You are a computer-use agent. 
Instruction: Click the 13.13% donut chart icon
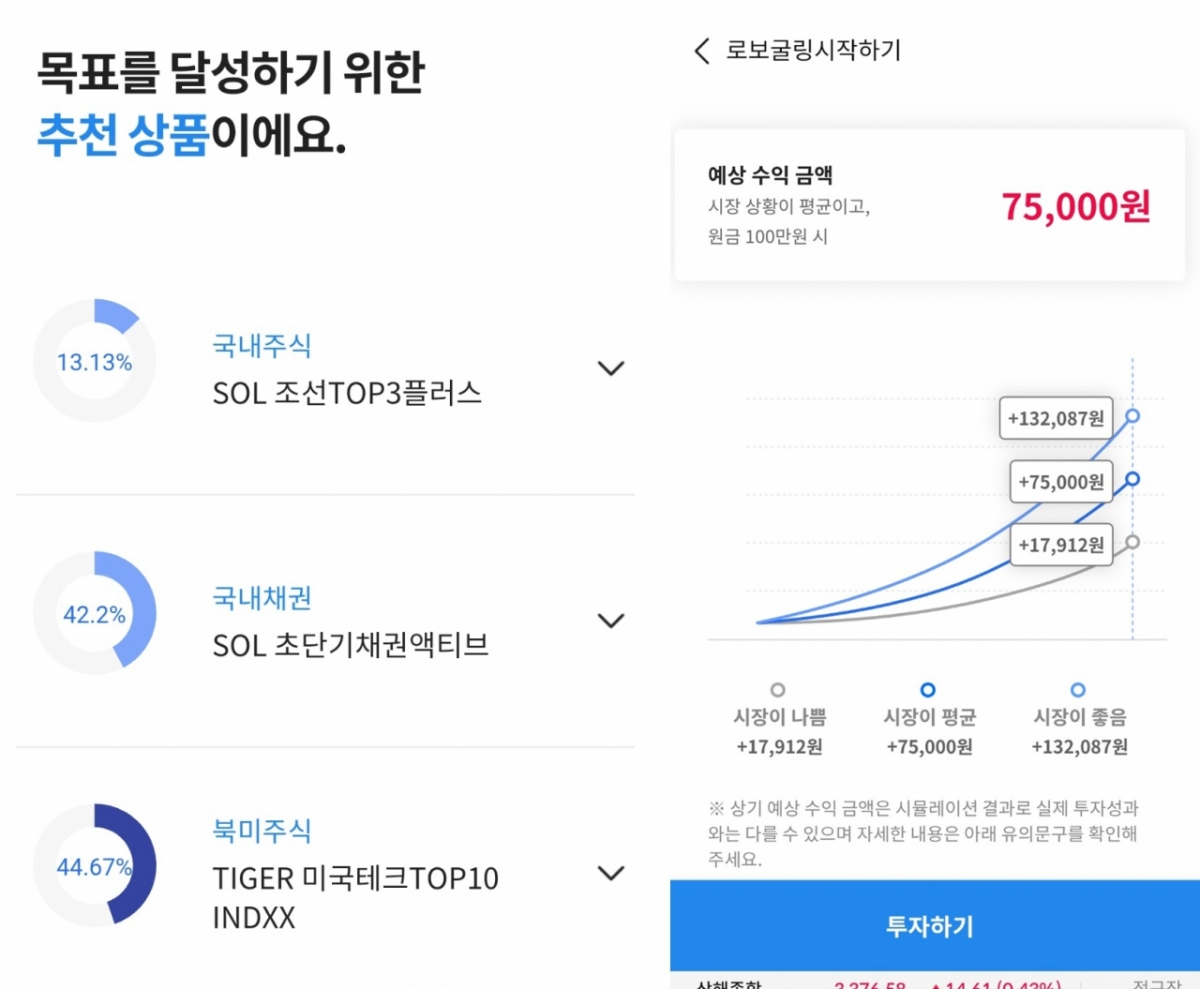click(x=94, y=361)
